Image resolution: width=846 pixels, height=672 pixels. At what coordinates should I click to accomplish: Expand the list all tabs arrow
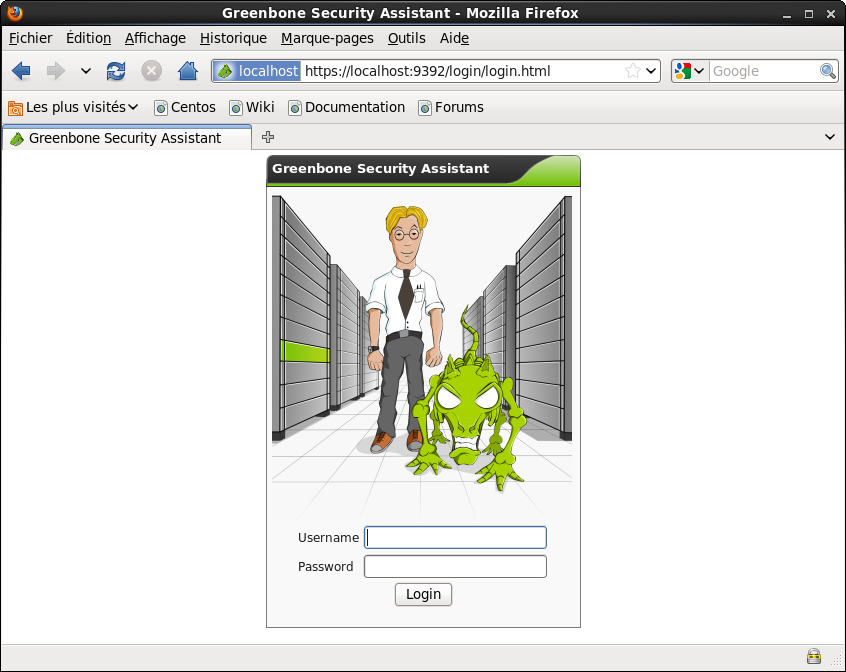[x=829, y=137]
